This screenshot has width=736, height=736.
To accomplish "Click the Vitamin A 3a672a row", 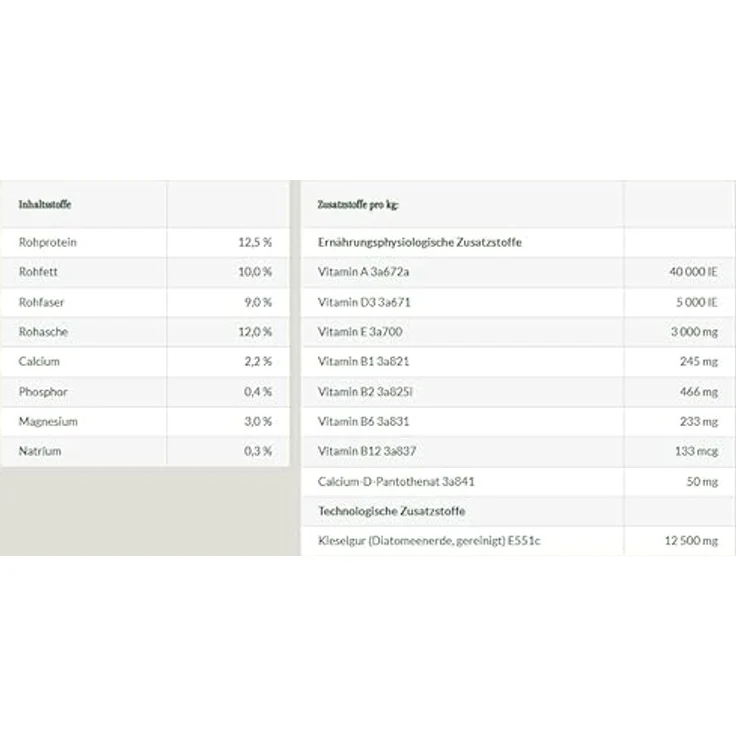I will (519, 272).
